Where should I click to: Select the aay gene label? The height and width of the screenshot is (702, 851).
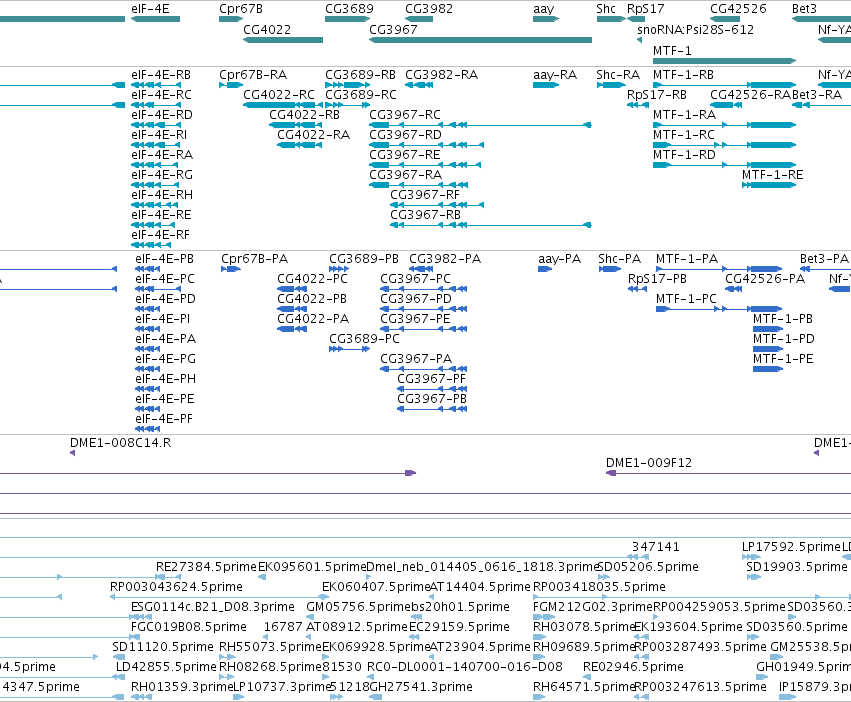(x=544, y=9)
